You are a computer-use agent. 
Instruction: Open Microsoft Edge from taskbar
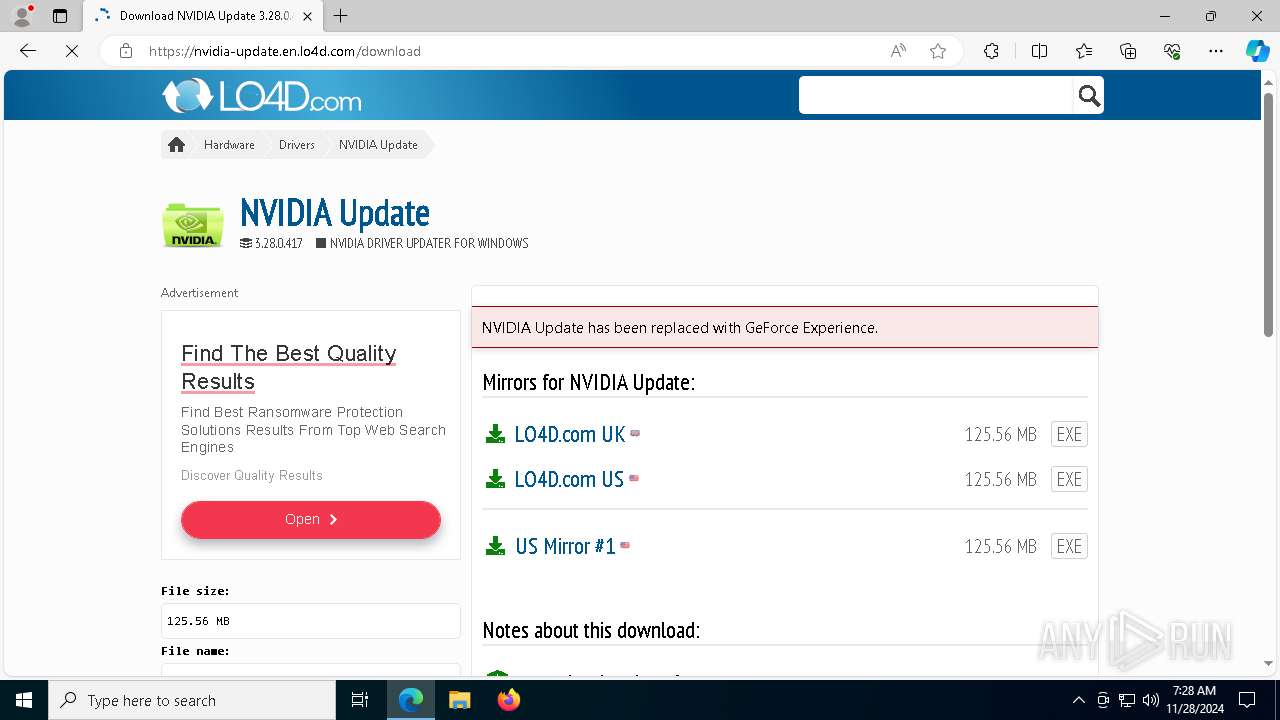click(411, 700)
